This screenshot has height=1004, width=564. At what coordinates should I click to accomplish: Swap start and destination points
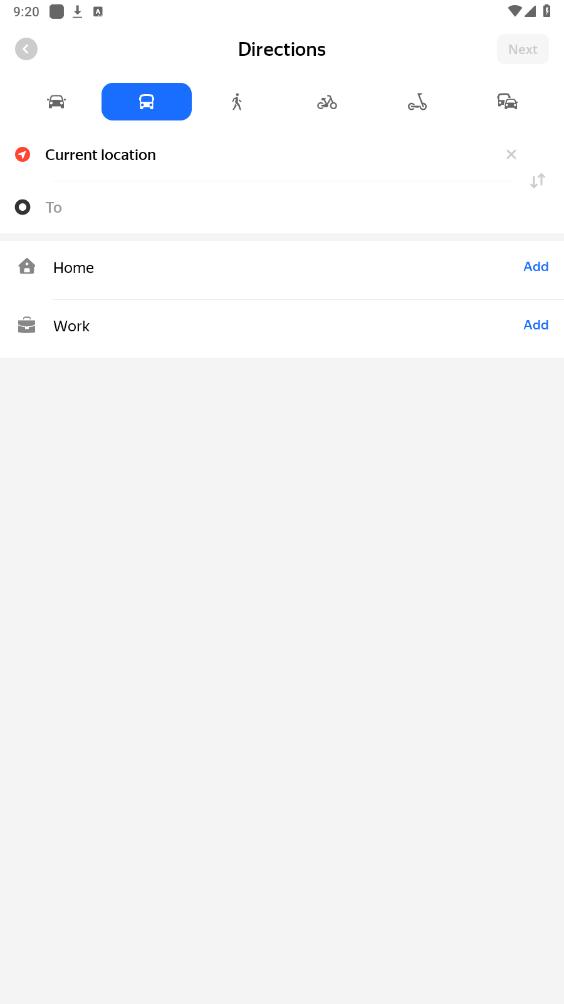[x=538, y=181]
